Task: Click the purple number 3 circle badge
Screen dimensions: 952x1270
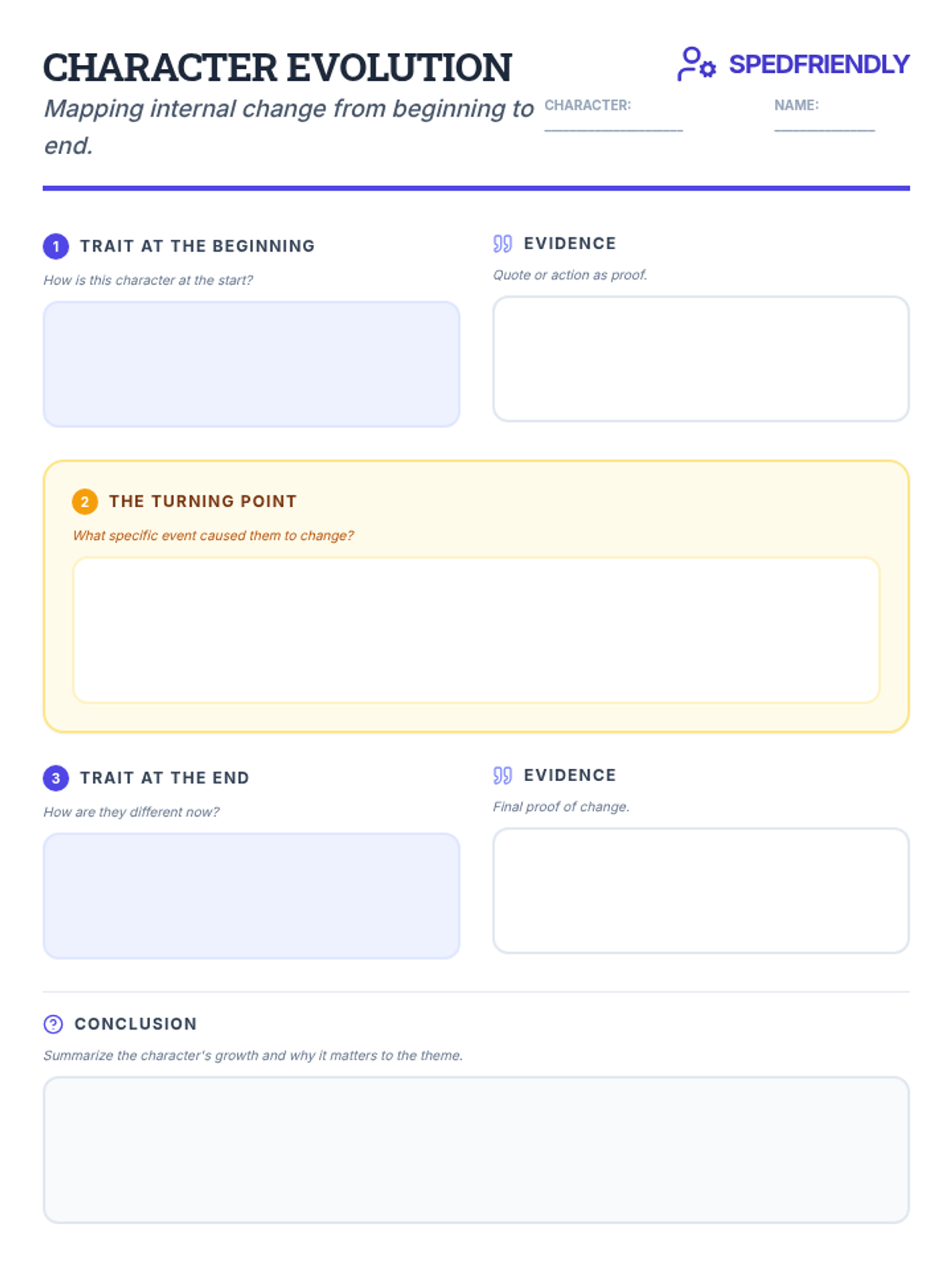Action: click(56, 778)
